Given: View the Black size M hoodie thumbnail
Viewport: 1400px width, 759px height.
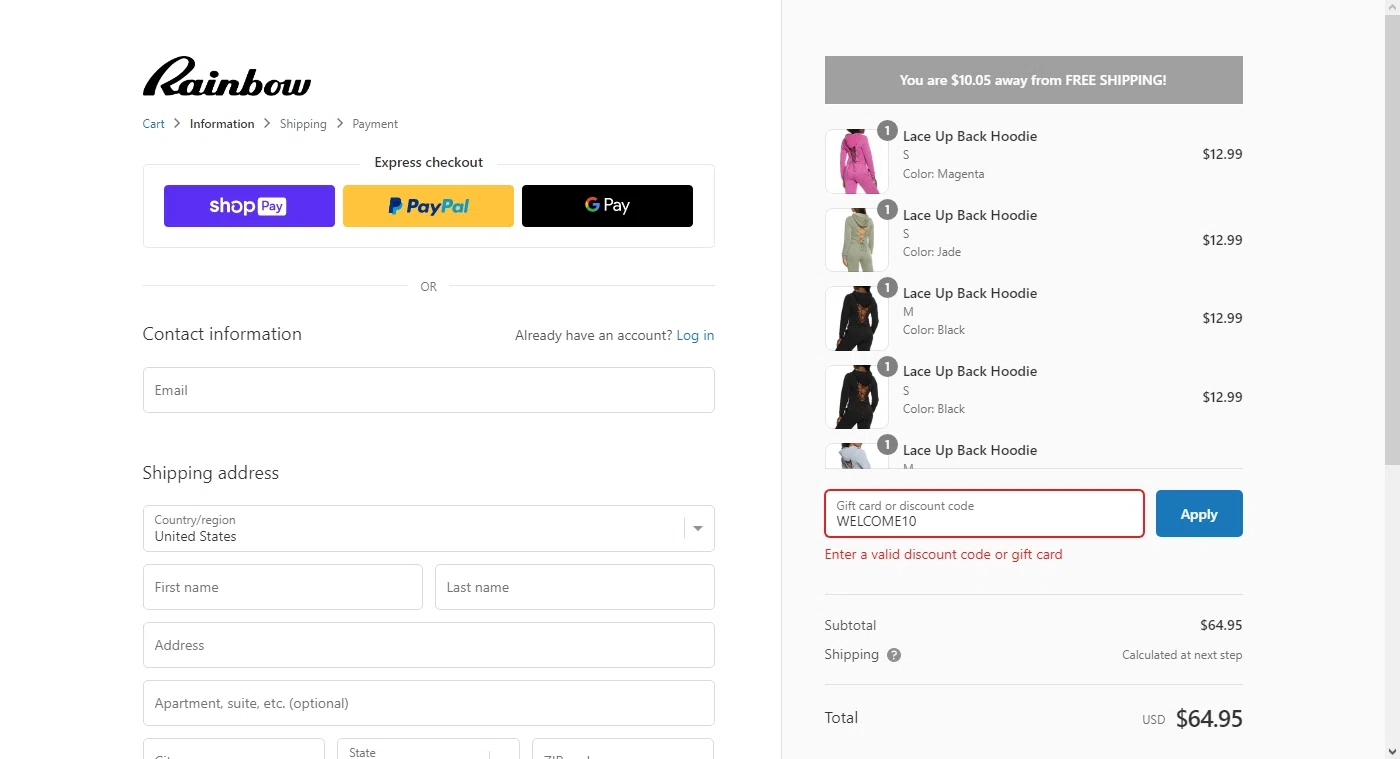Looking at the screenshot, I should click(856, 318).
